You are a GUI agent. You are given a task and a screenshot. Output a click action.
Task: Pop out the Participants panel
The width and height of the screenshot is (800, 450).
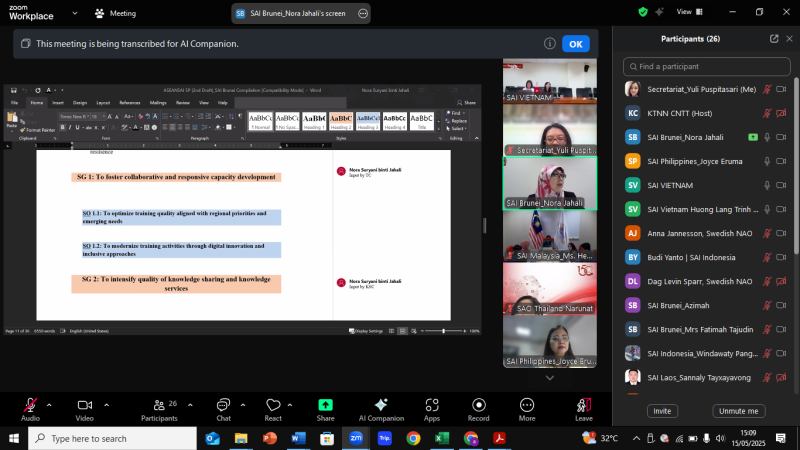774,38
